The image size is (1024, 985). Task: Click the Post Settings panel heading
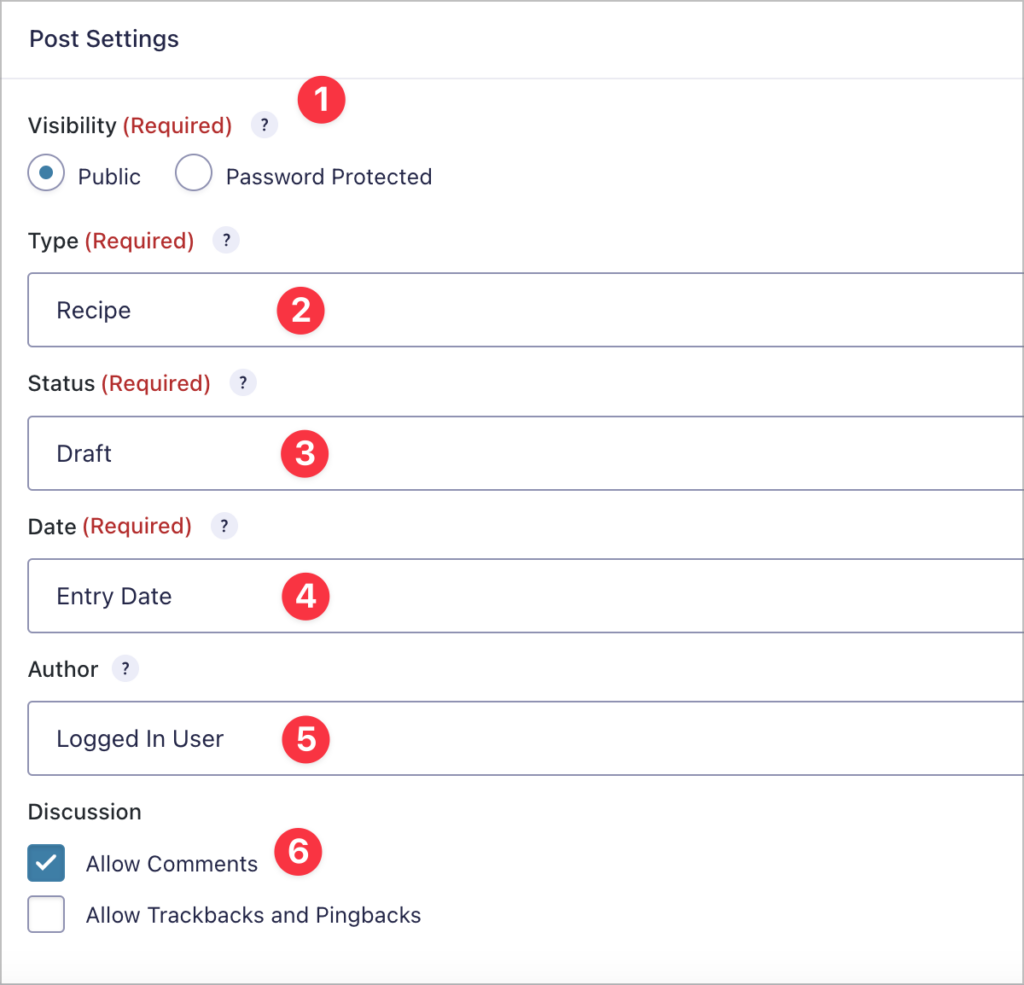pyautogui.click(x=104, y=39)
